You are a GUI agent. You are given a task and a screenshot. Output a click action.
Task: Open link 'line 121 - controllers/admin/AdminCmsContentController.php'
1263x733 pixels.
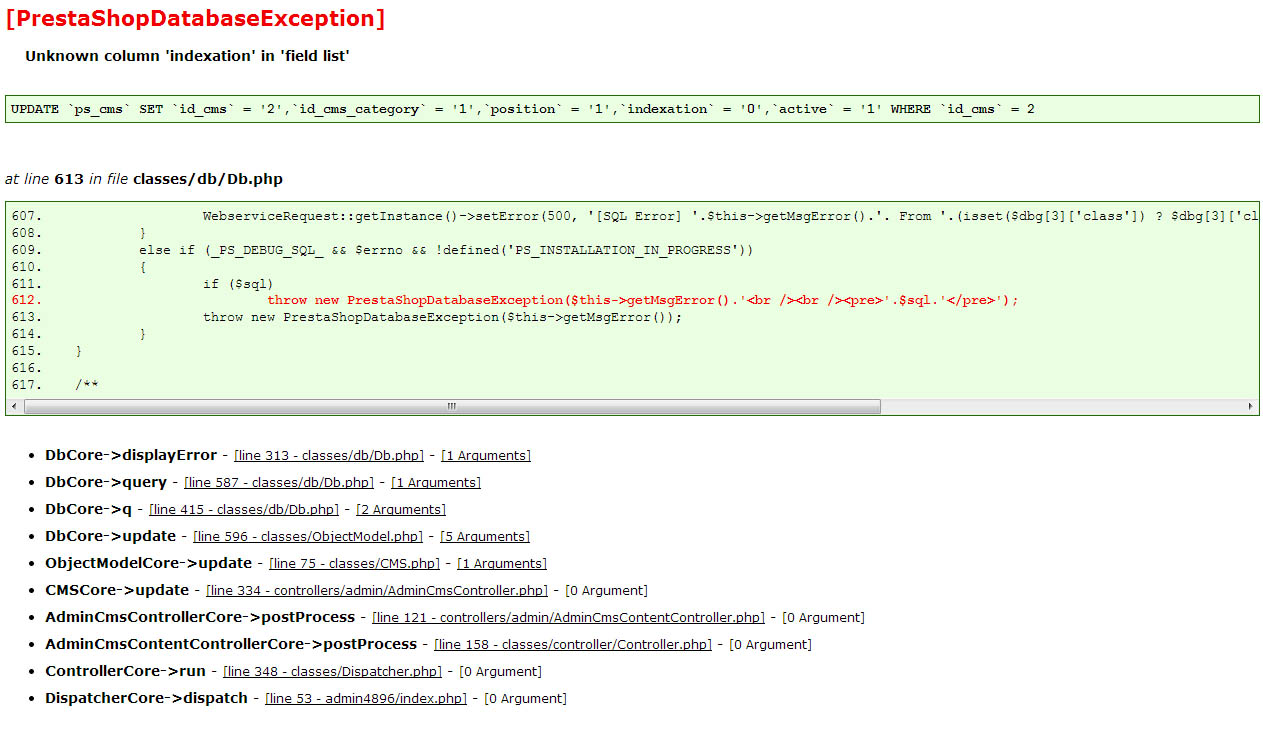(568, 617)
